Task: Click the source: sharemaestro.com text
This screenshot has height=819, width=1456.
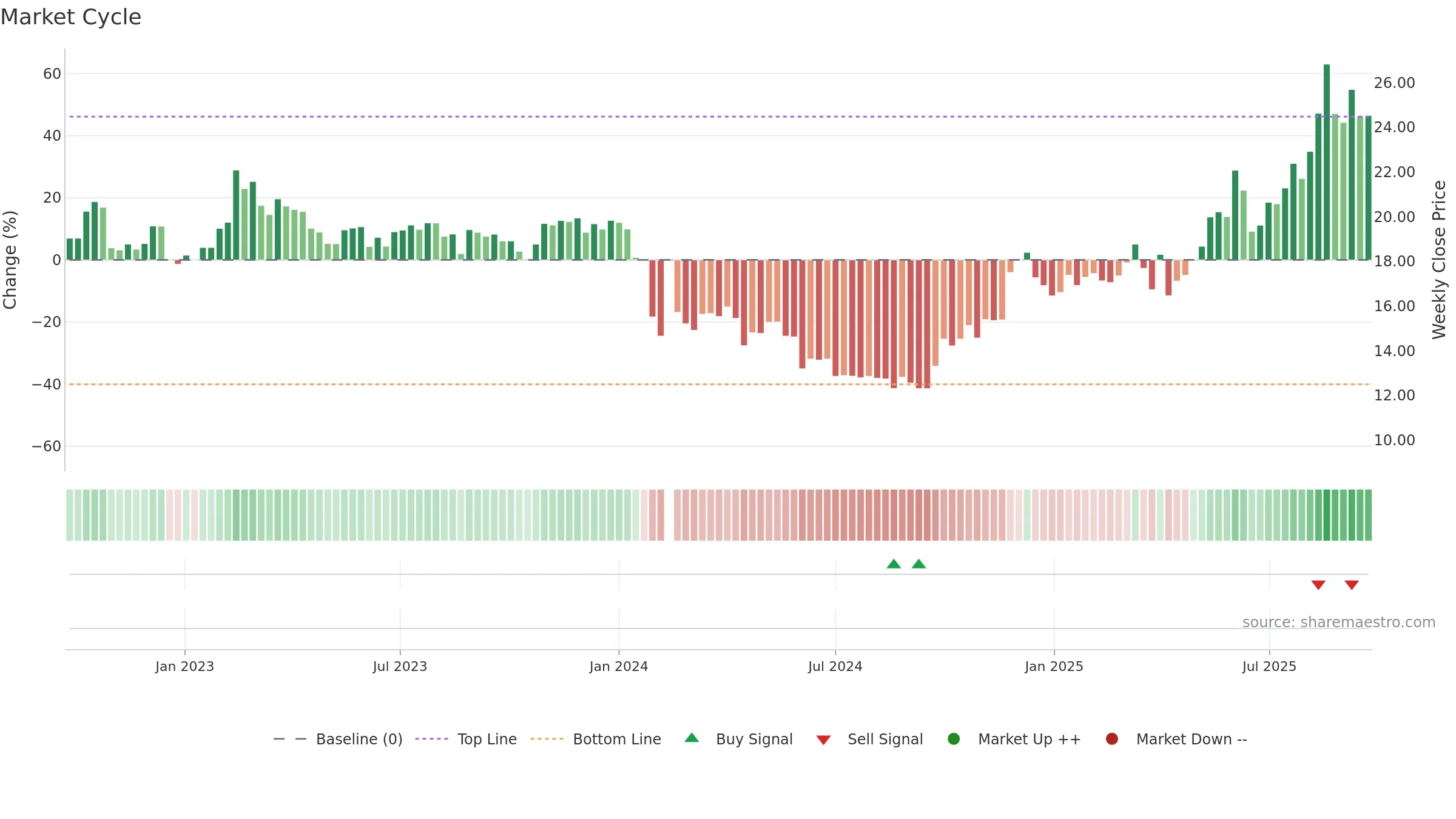Action: click(1339, 622)
